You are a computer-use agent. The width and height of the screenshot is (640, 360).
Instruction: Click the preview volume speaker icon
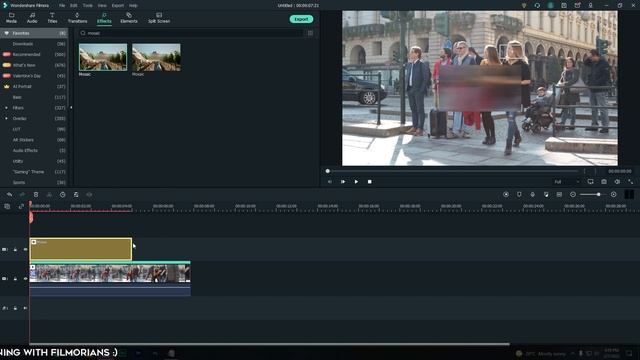tap(618, 182)
